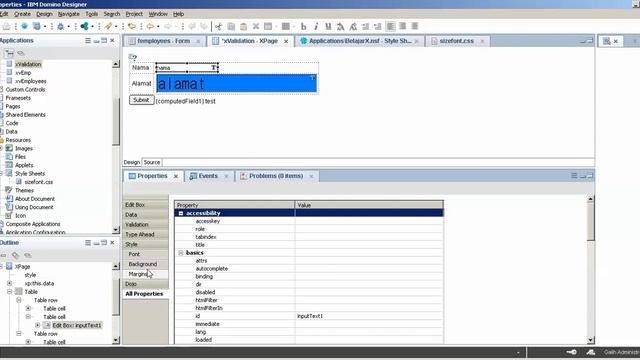The width and height of the screenshot is (640, 360).
Task: Click the Edit Box icon in Outline tree
Action: pyautogui.click(x=47, y=325)
